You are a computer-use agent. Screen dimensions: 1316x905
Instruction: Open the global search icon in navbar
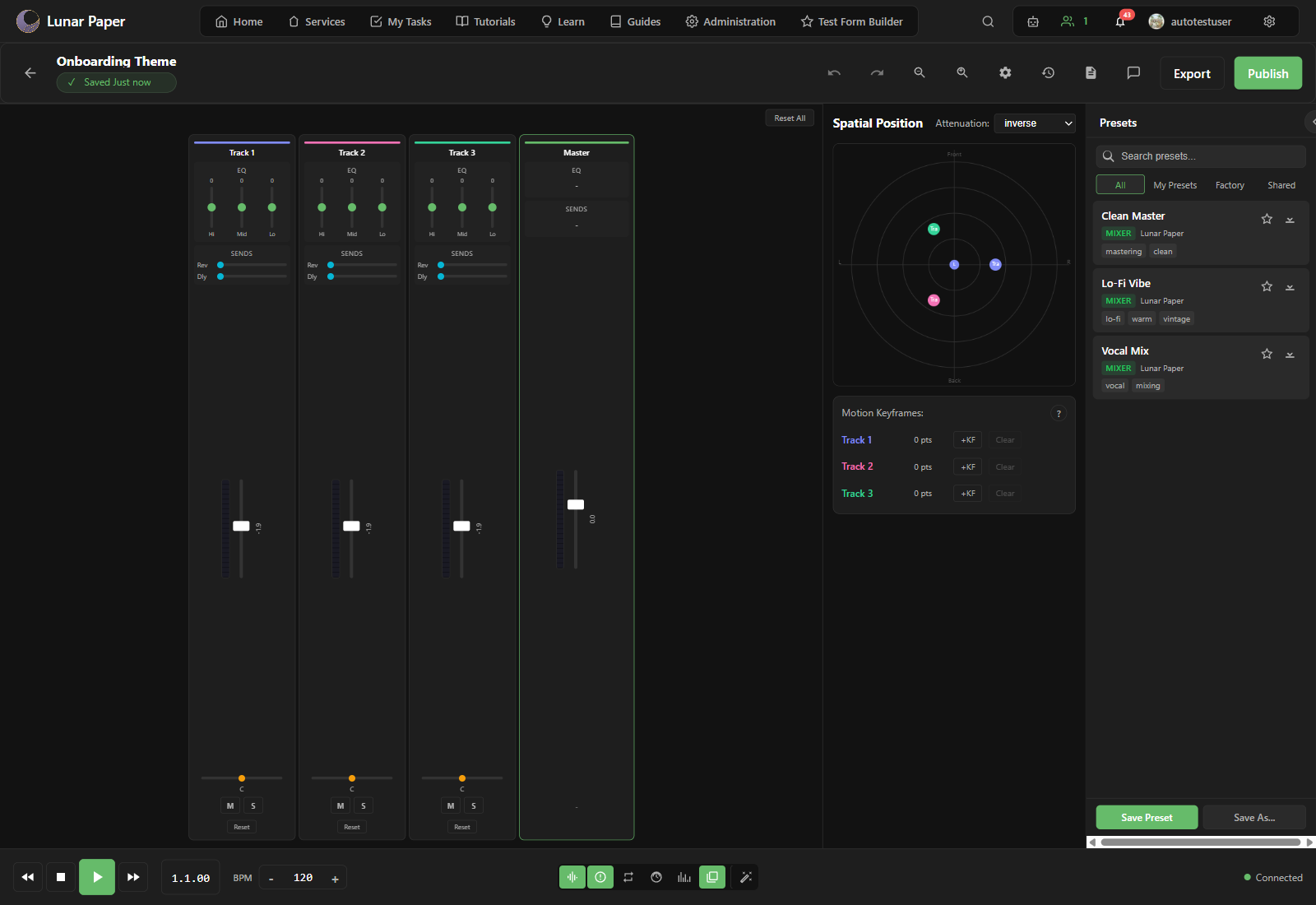pos(988,21)
